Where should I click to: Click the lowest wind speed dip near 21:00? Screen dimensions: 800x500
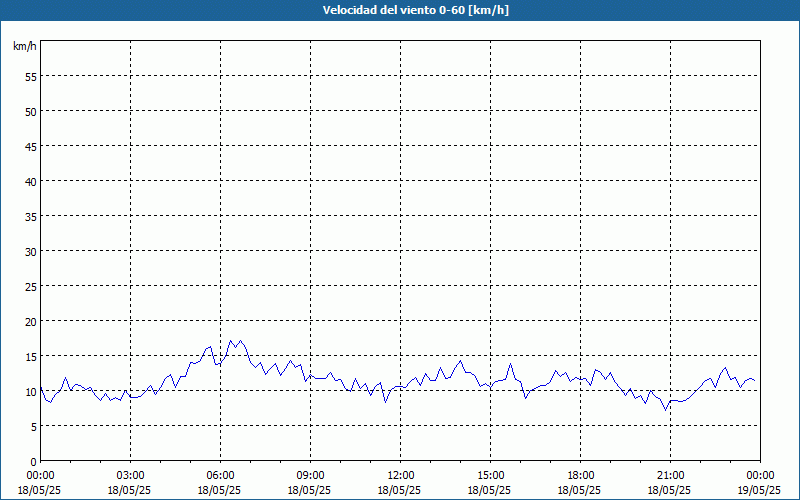(665, 409)
